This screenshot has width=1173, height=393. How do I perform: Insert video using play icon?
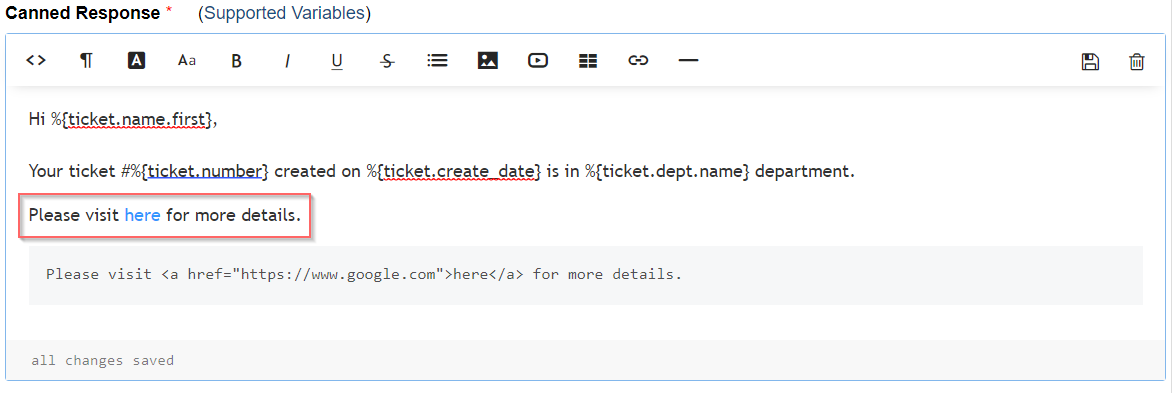pyautogui.click(x=537, y=61)
